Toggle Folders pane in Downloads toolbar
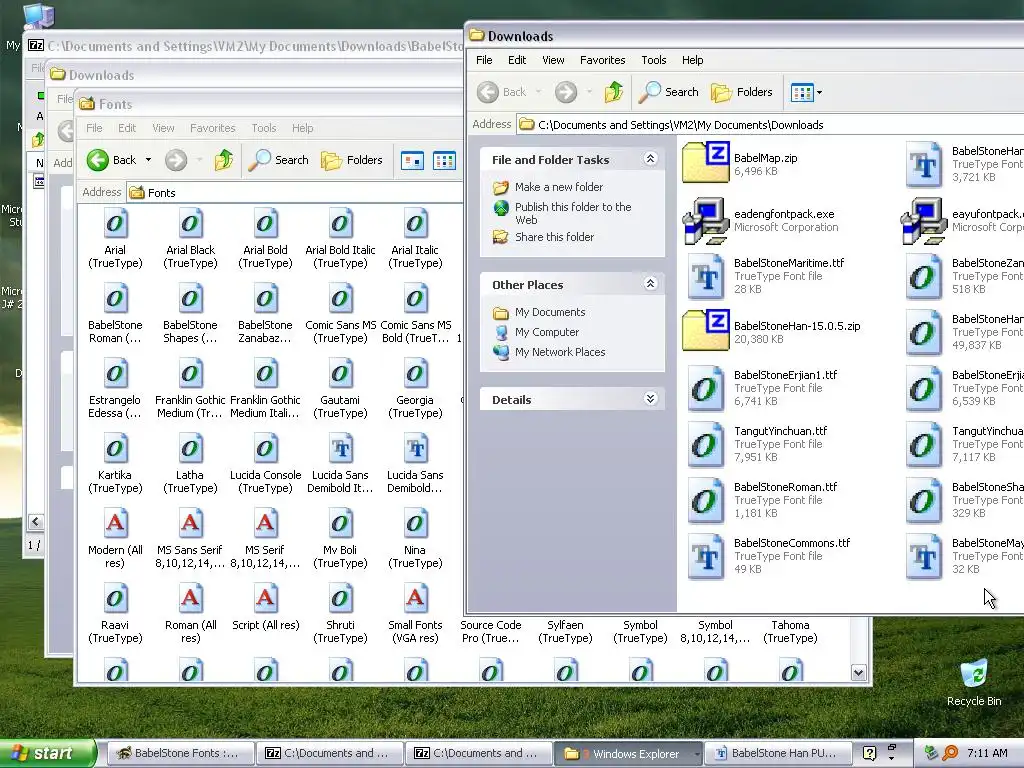This screenshot has height=768, width=1024. pyautogui.click(x=741, y=92)
